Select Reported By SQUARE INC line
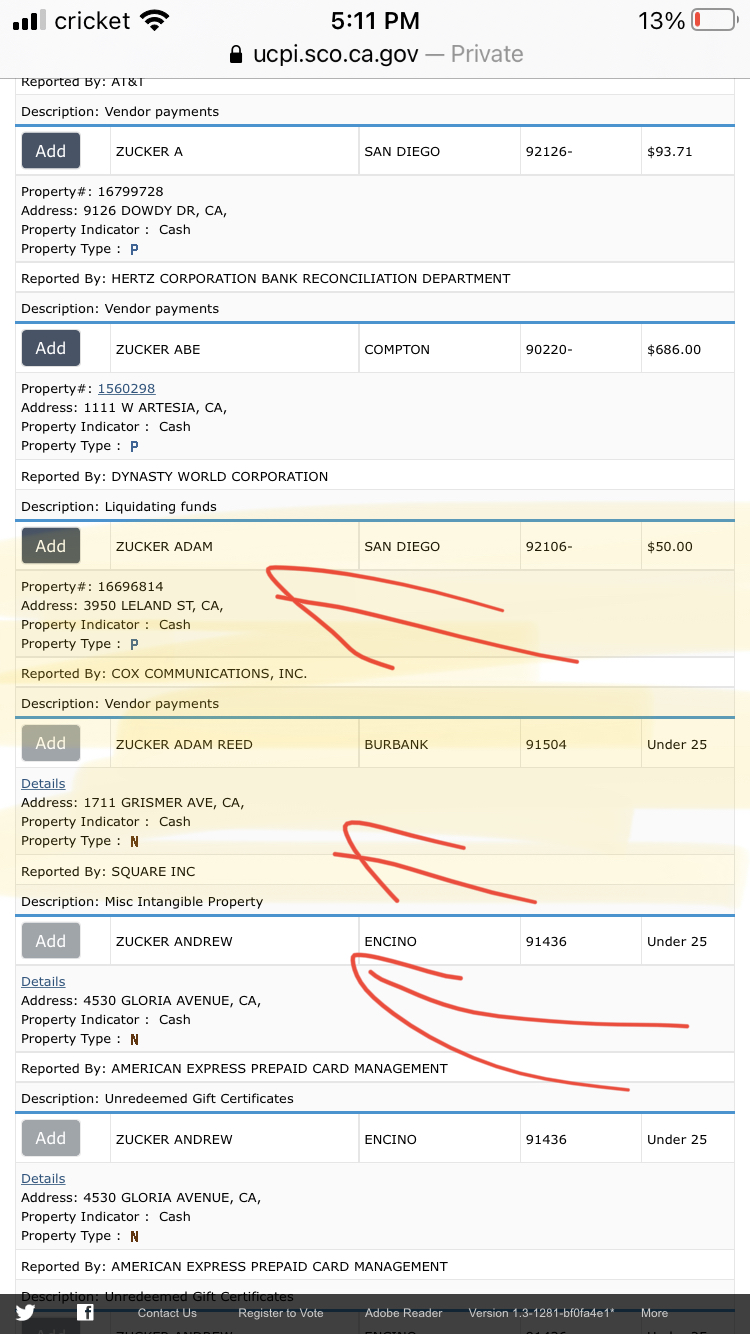750x1334 pixels. pyautogui.click(x=108, y=871)
